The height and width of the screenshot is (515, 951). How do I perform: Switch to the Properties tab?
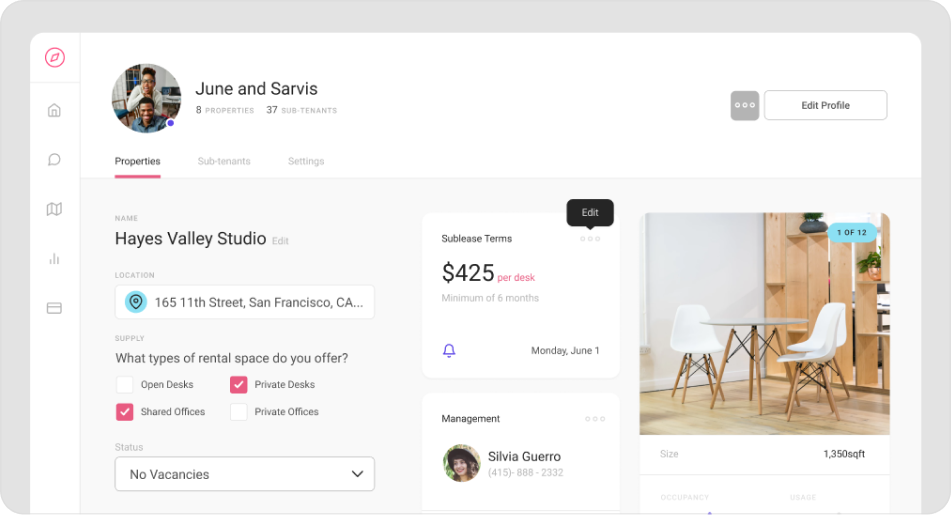(x=138, y=161)
